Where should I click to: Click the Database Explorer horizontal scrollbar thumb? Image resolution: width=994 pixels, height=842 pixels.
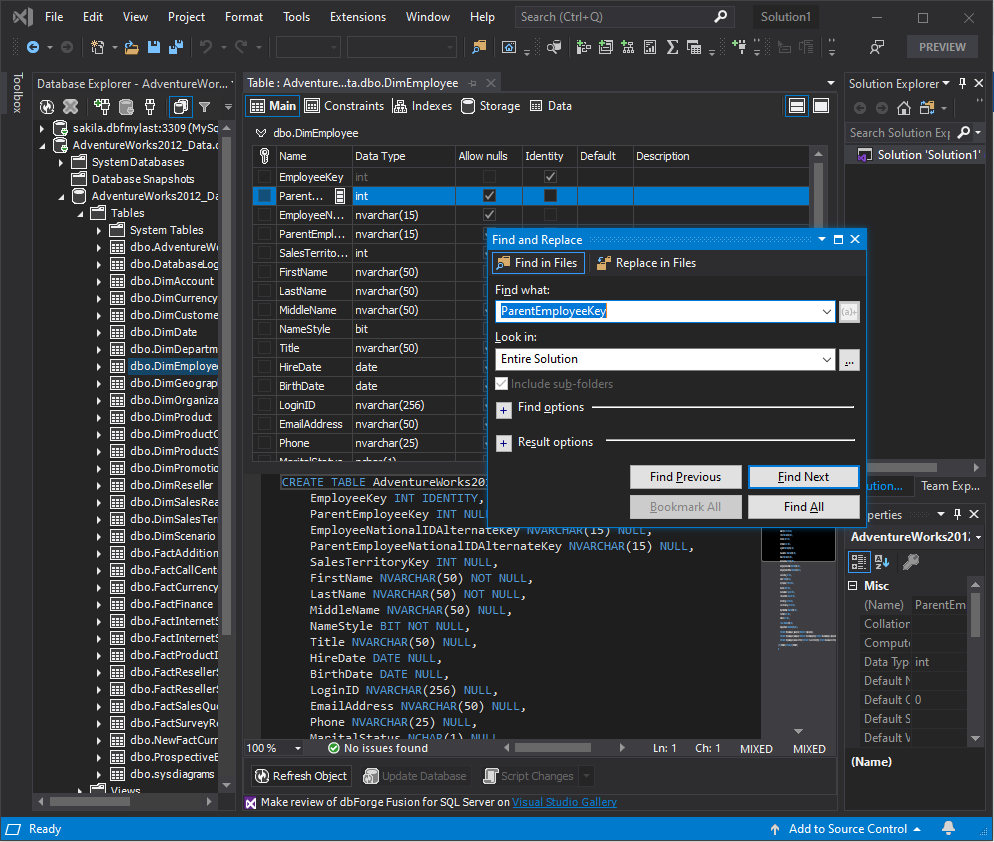(x=89, y=801)
